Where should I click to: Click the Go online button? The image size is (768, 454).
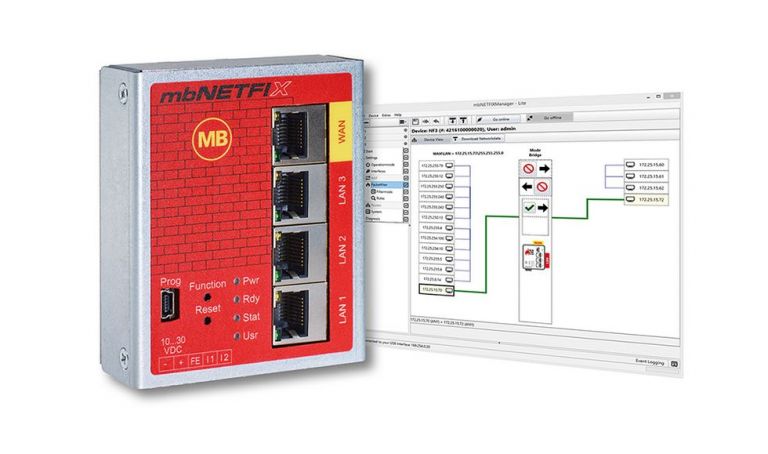coord(498,119)
